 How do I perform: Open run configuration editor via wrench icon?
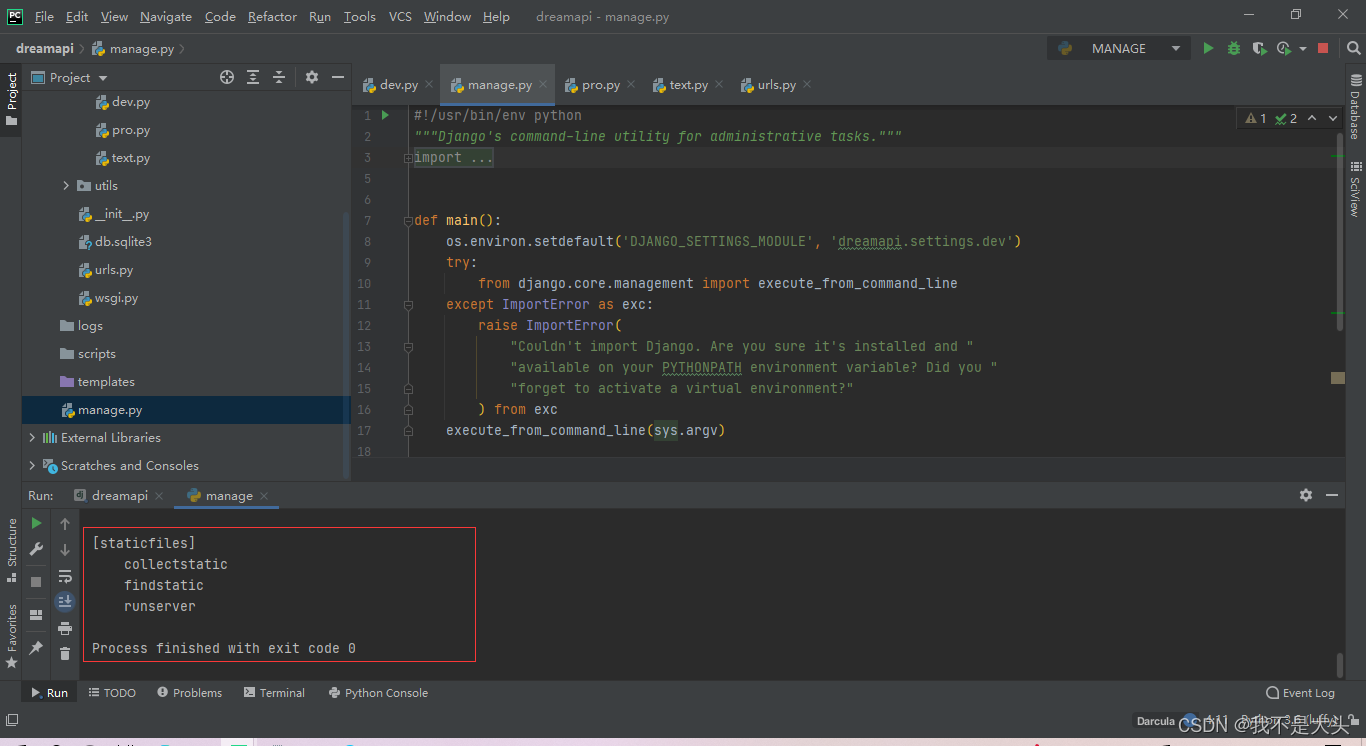tap(35, 549)
